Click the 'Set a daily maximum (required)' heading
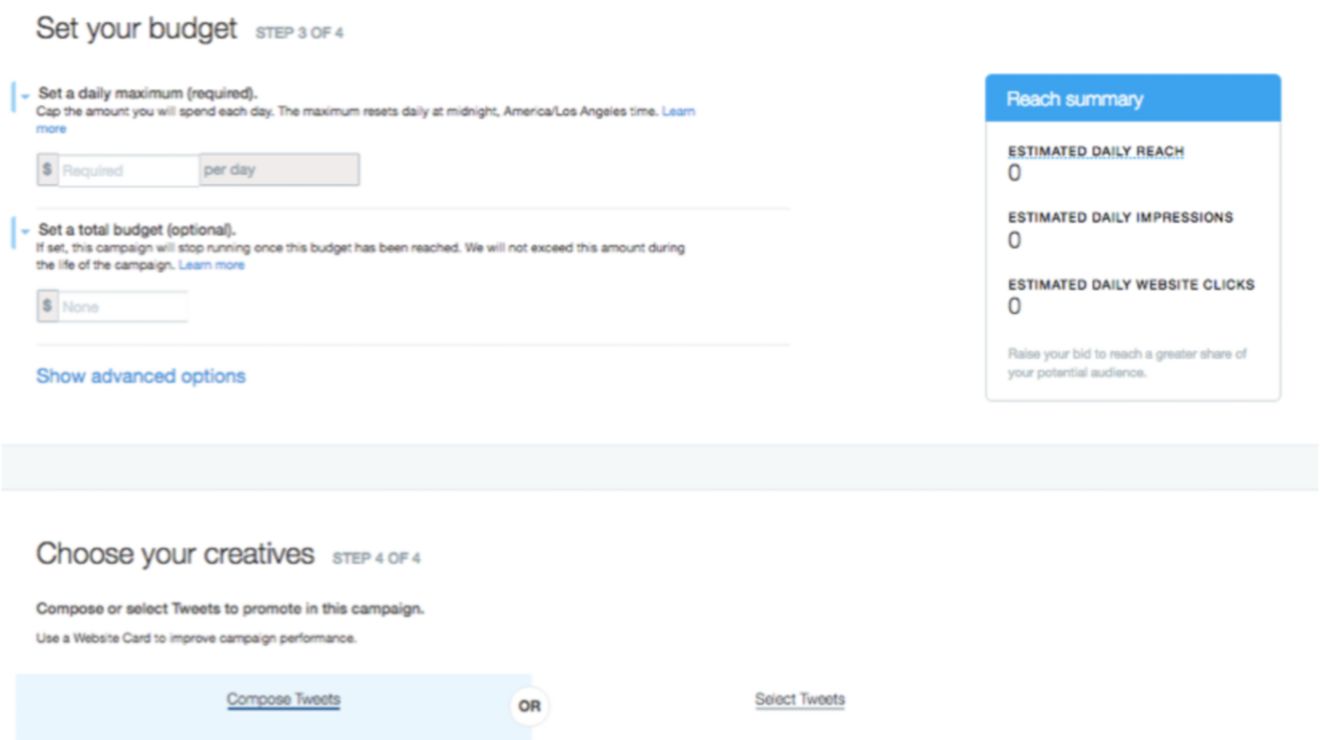This screenshot has width=1320, height=740. click(148, 94)
